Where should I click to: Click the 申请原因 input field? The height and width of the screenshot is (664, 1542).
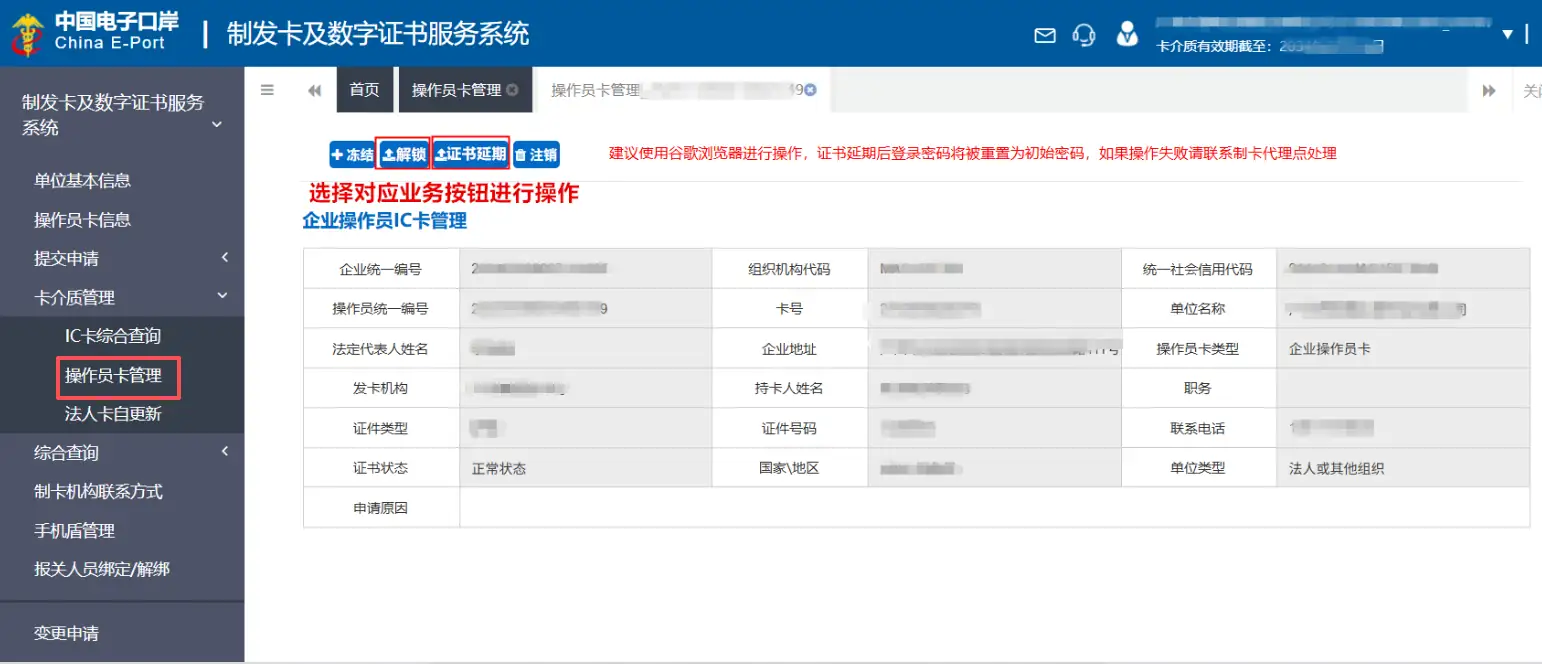[994, 508]
